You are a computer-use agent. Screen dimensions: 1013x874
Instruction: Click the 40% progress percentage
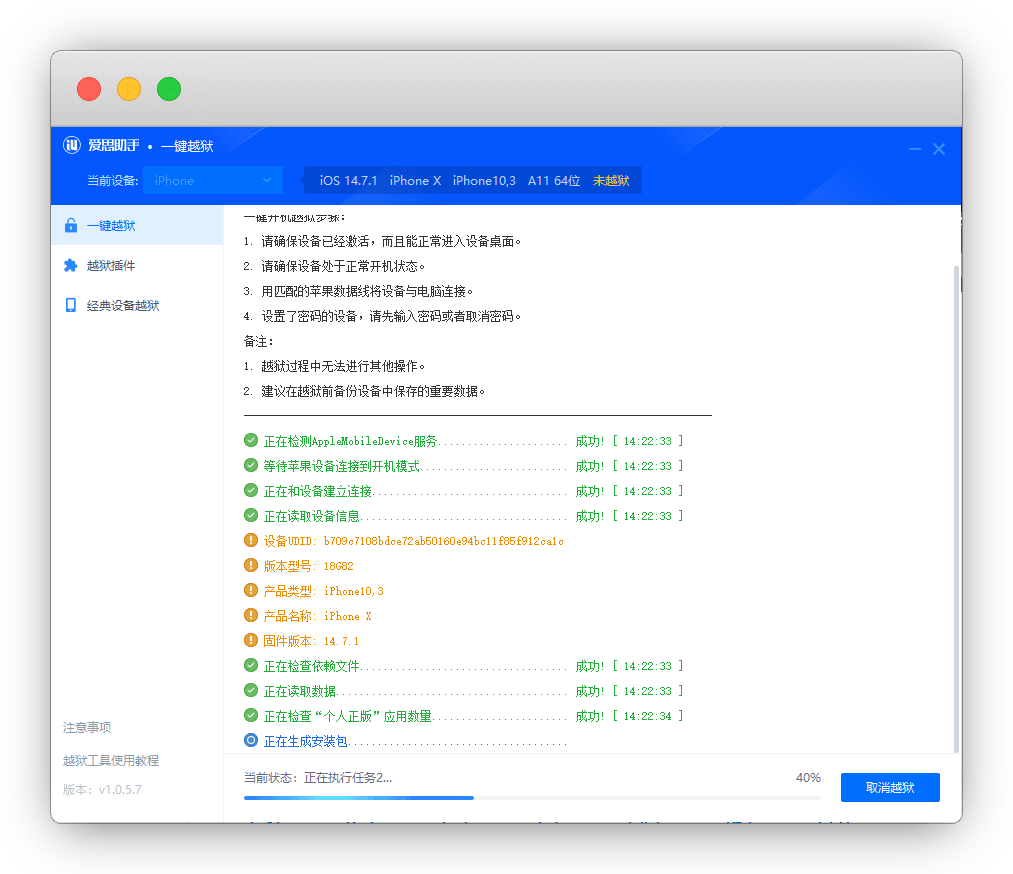[808, 778]
